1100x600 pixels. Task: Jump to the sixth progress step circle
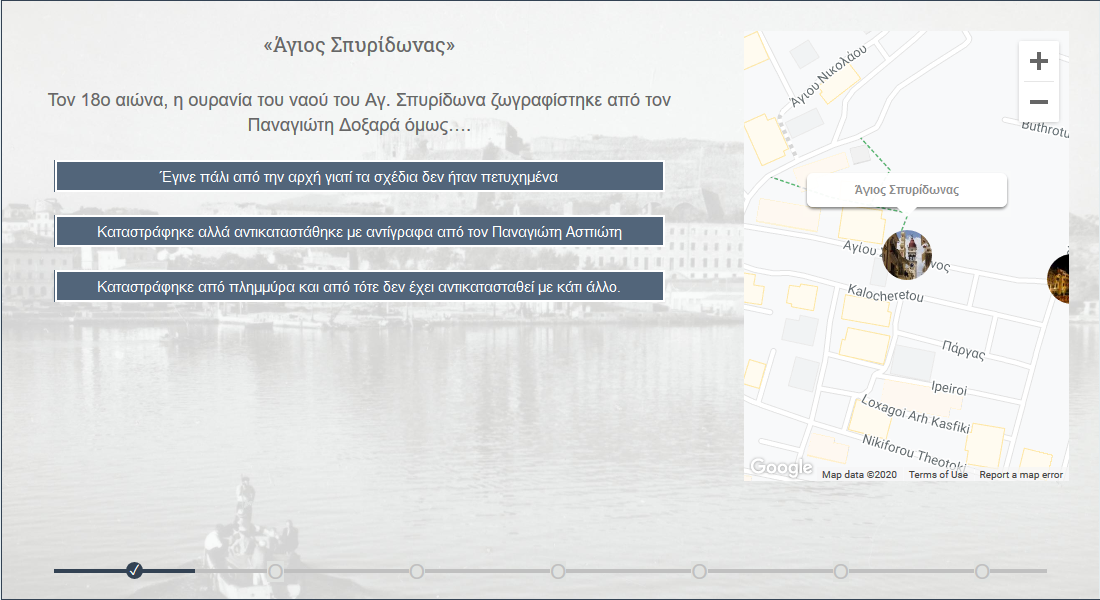coord(841,571)
